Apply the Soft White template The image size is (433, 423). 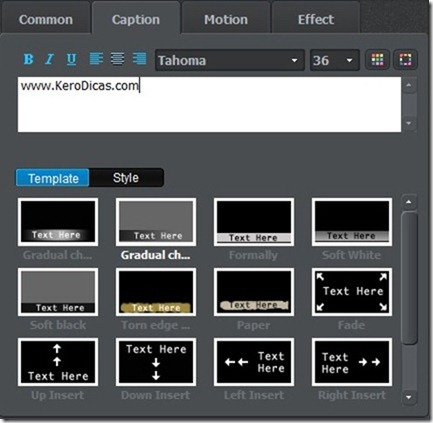click(352, 222)
